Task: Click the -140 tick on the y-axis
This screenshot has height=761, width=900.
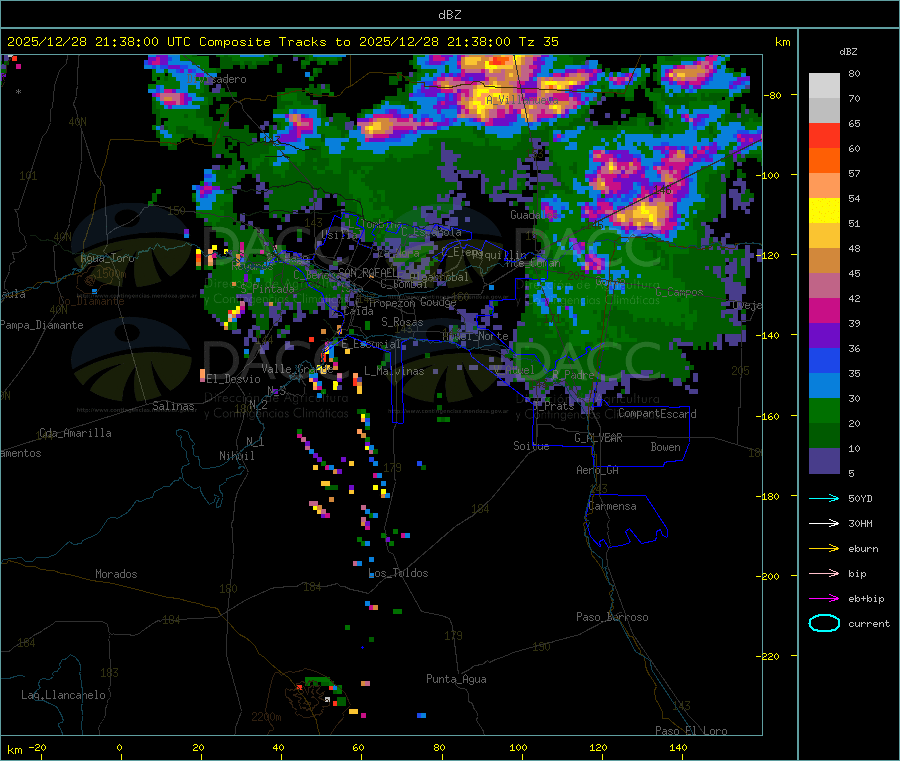Action: click(x=770, y=335)
